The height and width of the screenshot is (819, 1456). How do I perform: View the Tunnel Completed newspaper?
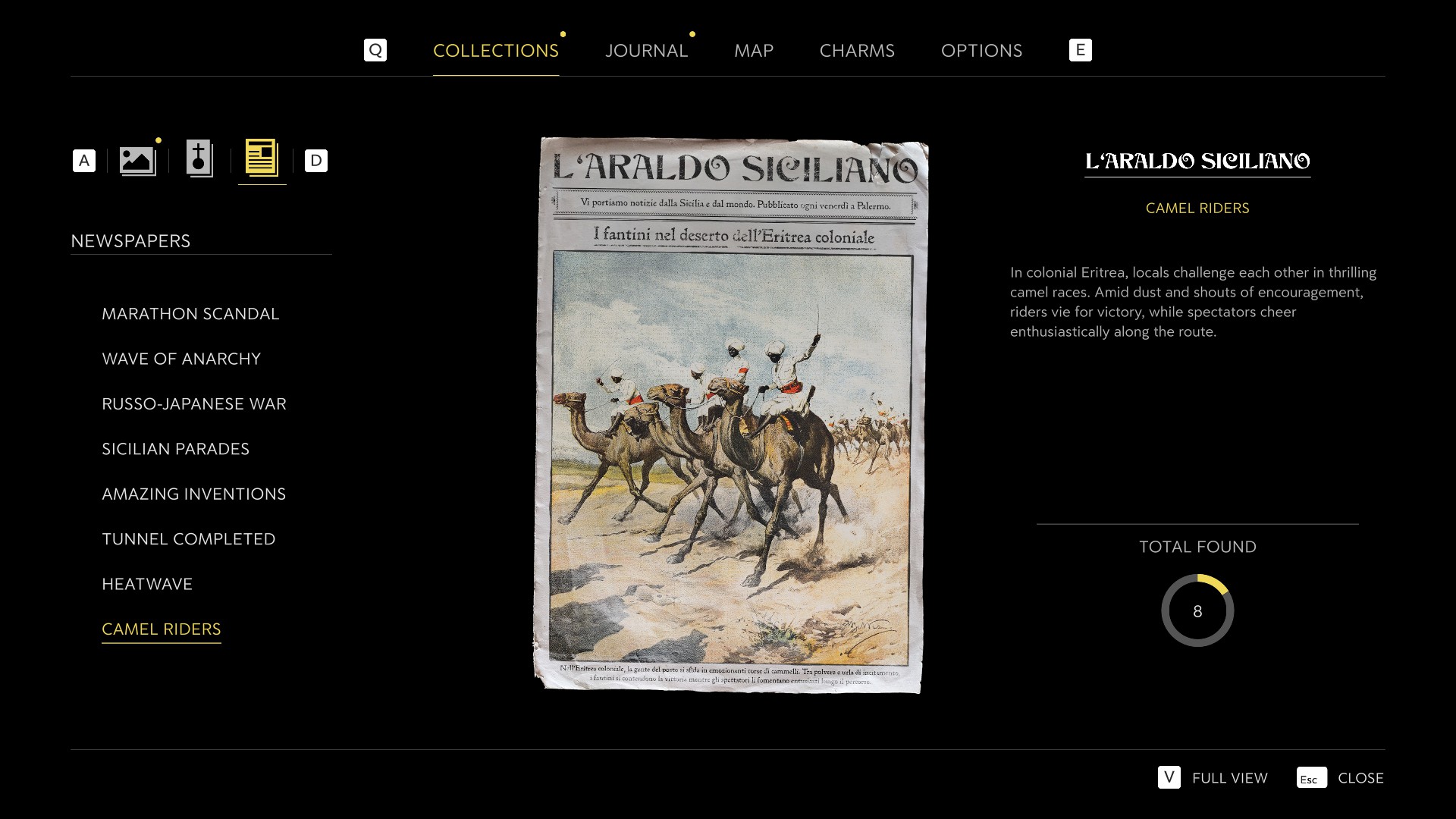coord(189,539)
